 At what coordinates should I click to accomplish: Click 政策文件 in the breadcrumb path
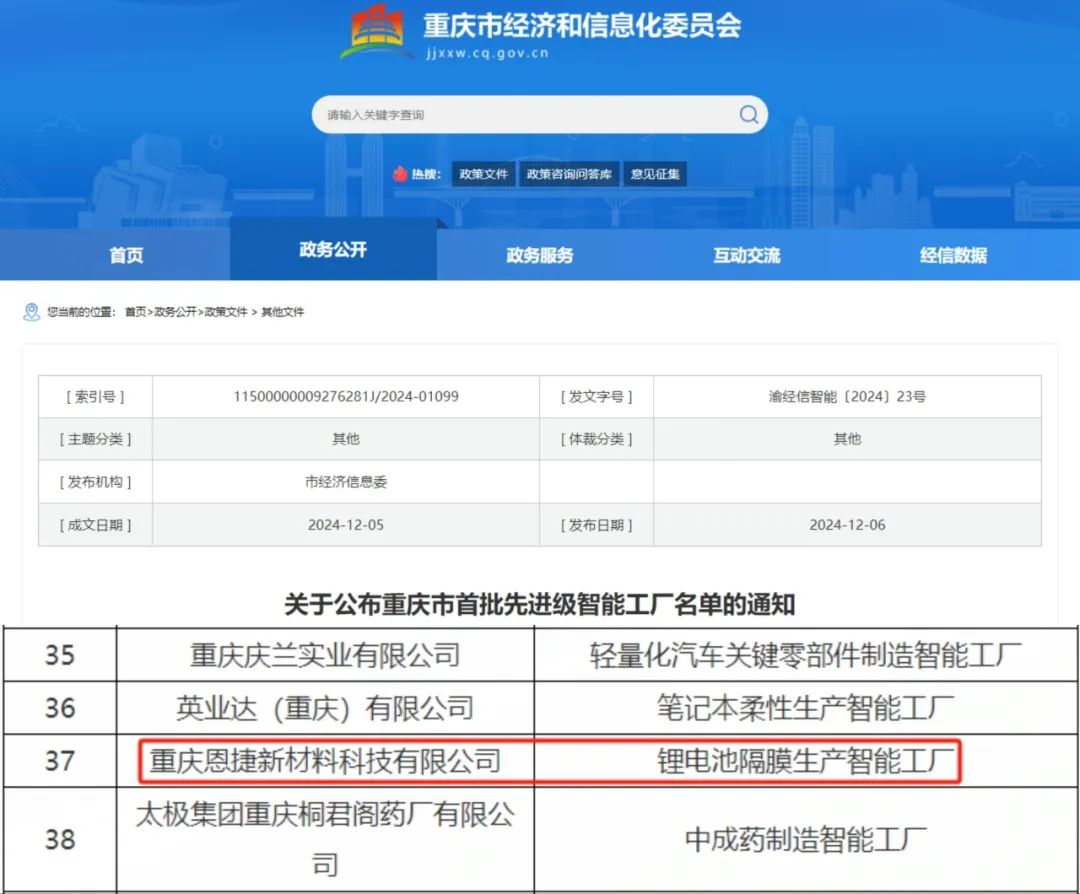point(226,312)
